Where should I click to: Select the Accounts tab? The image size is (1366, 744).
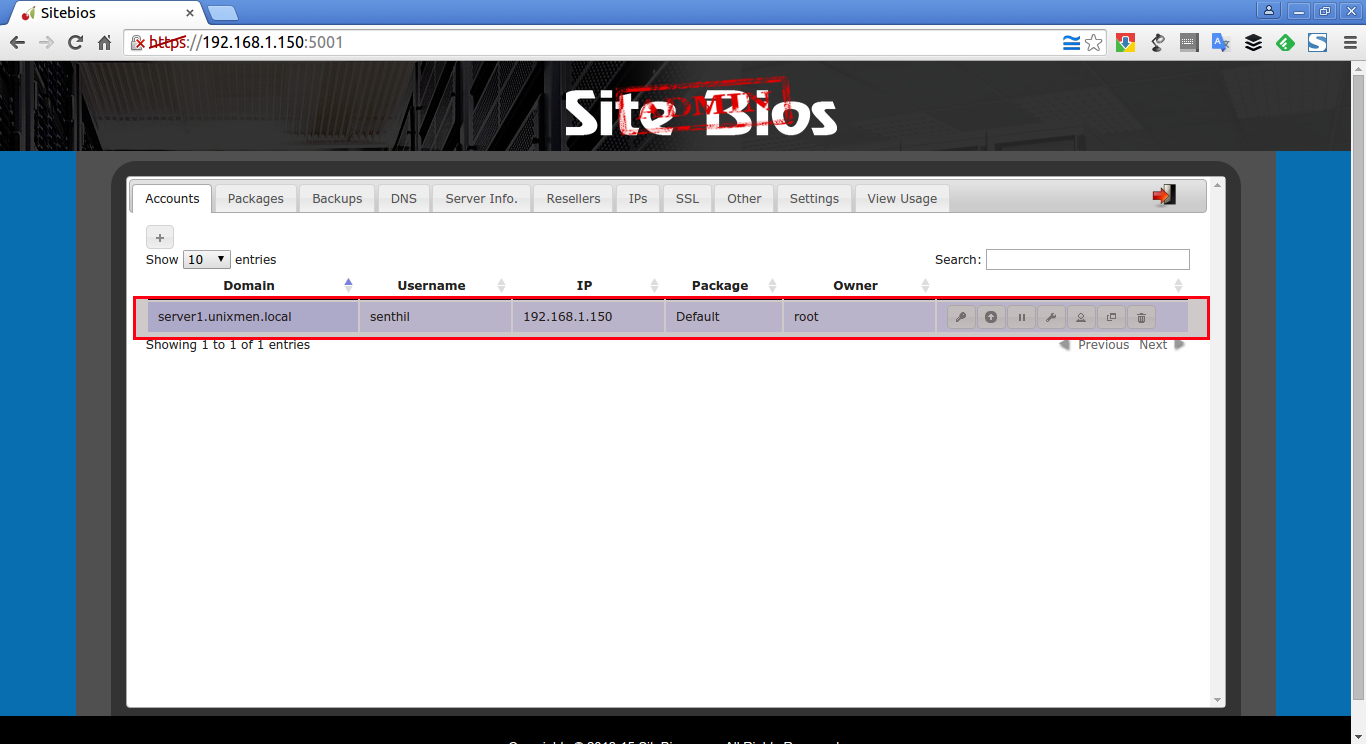click(x=172, y=198)
